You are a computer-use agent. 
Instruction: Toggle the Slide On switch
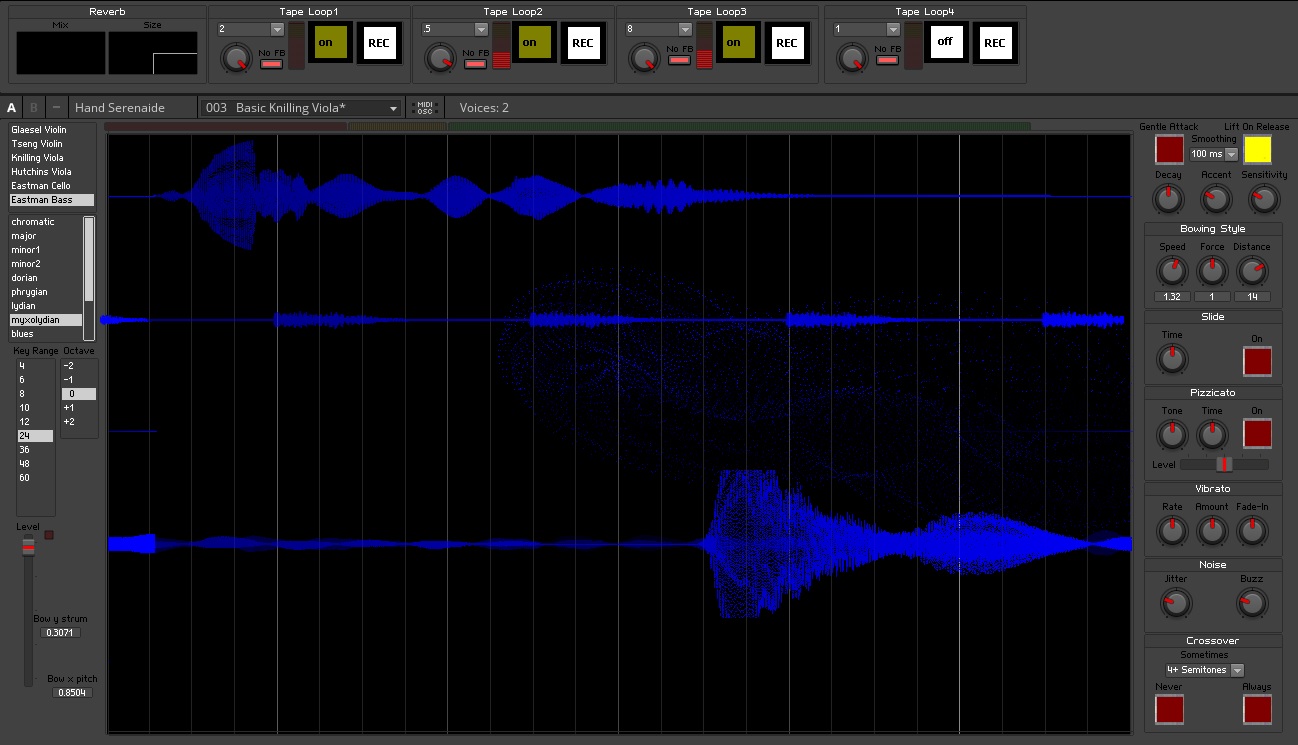pos(1257,361)
